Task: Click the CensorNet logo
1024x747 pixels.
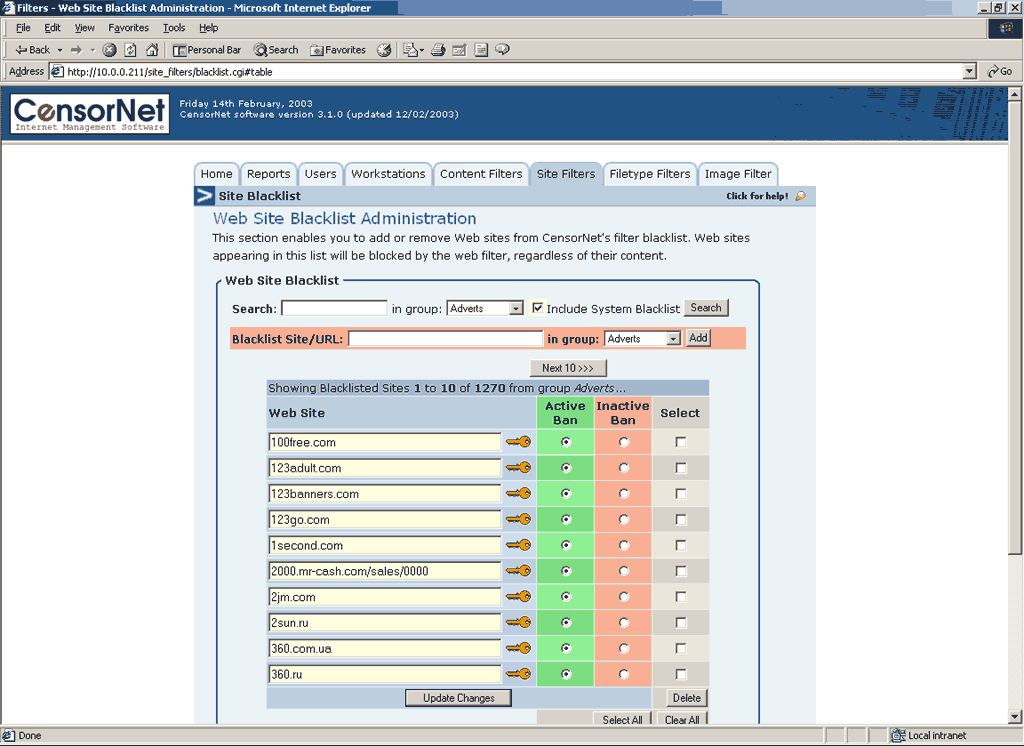Action: click(89, 114)
